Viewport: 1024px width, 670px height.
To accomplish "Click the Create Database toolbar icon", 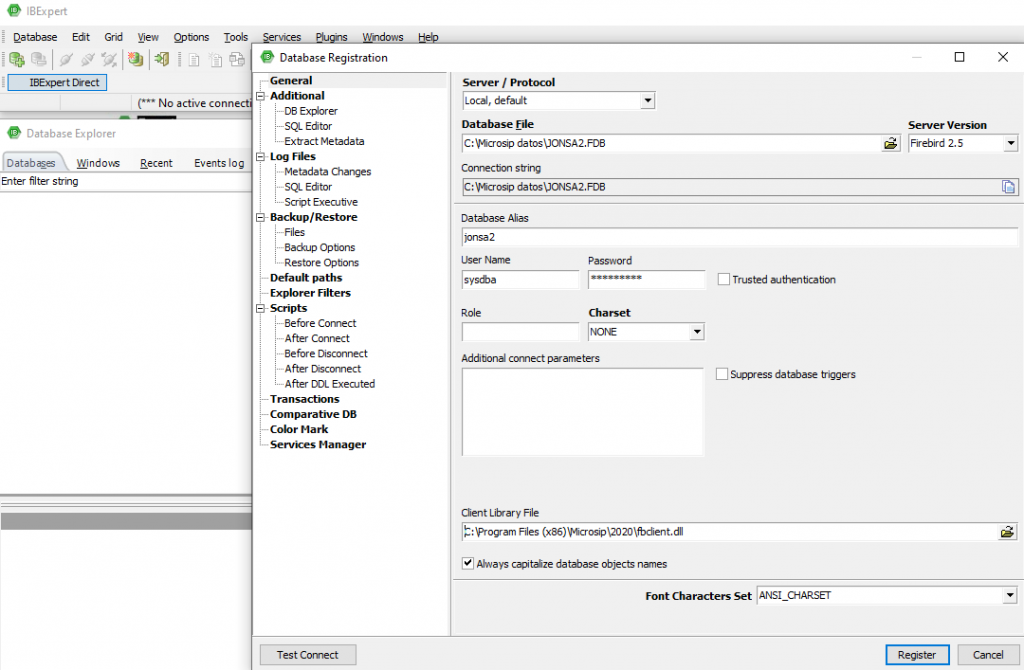I will [x=135, y=60].
